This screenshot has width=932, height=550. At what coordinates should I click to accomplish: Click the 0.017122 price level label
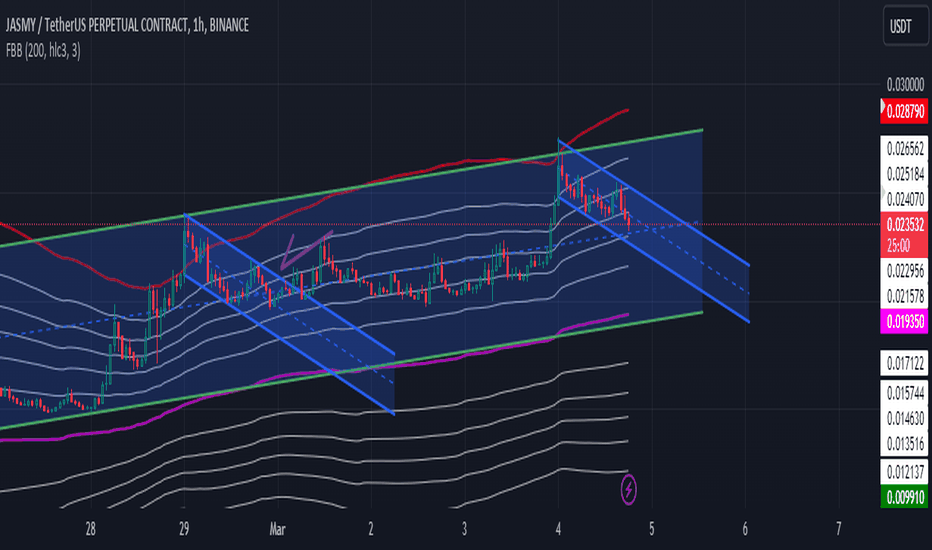904,363
